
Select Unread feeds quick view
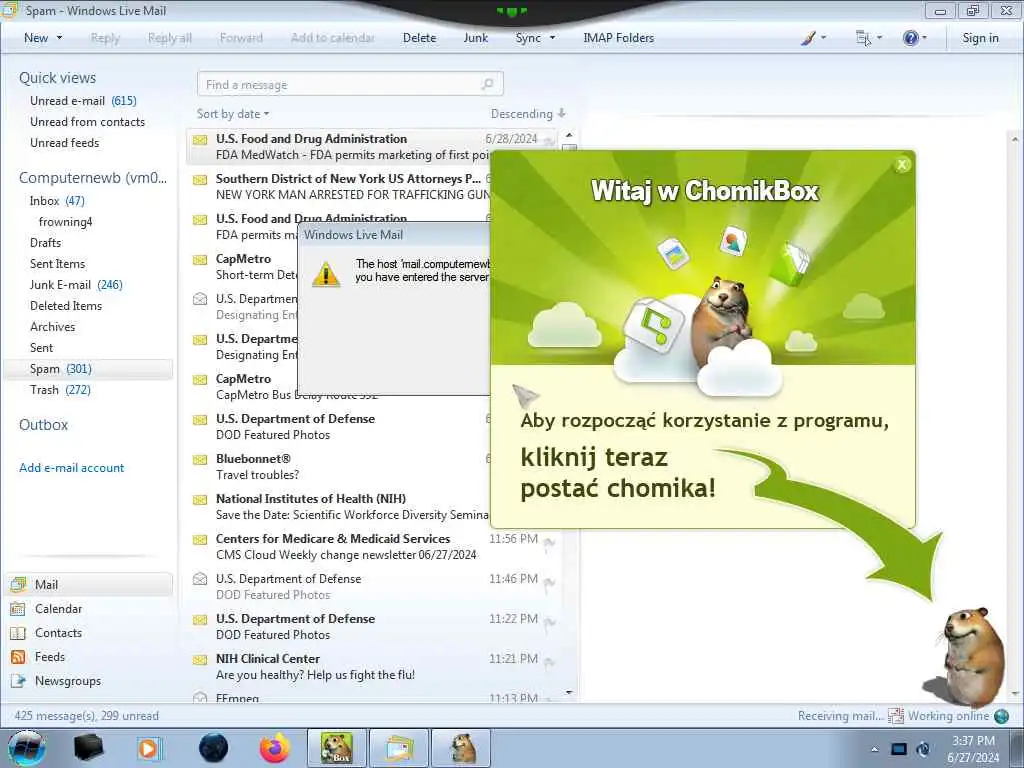click(x=65, y=142)
